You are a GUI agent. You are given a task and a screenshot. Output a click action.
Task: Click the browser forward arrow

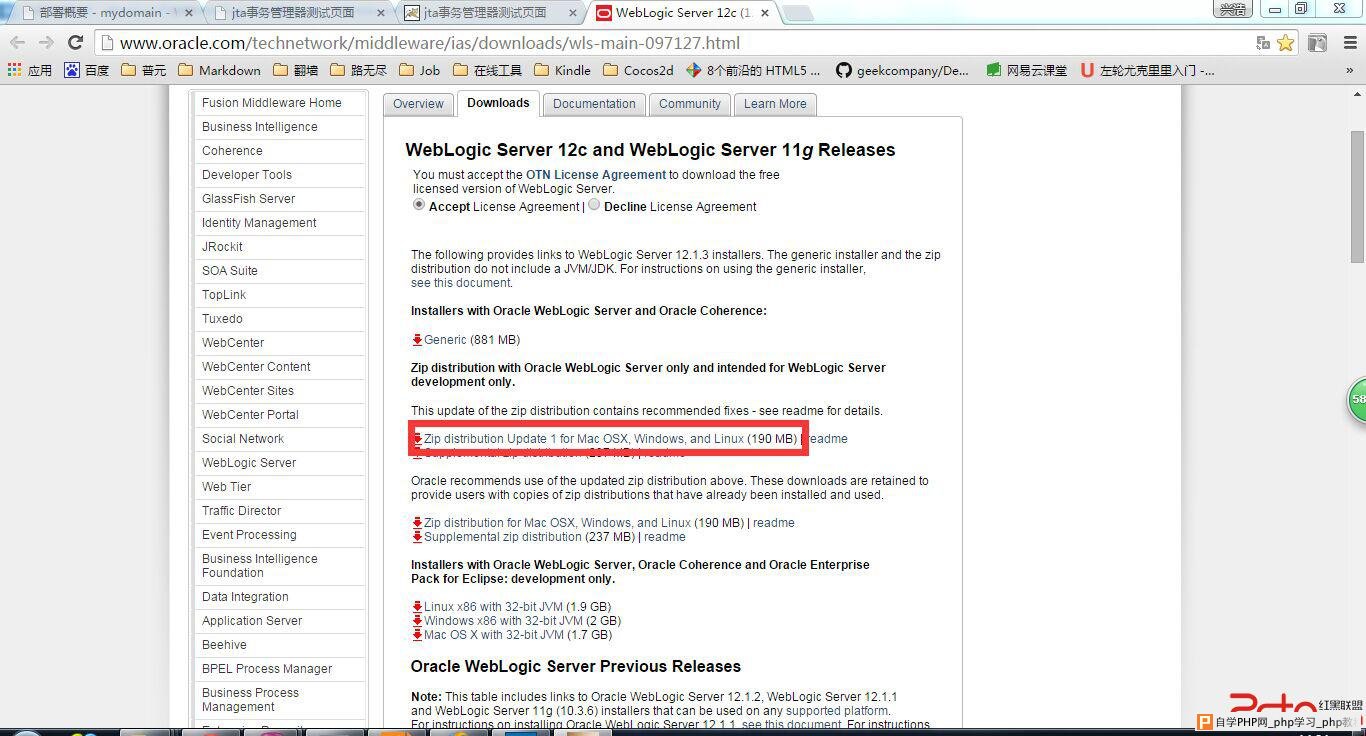[x=46, y=43]
